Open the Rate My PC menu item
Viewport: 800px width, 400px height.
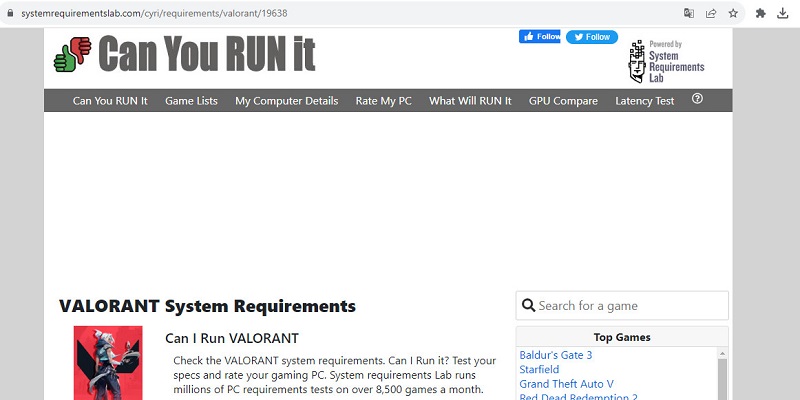click(x=384, y=101)
